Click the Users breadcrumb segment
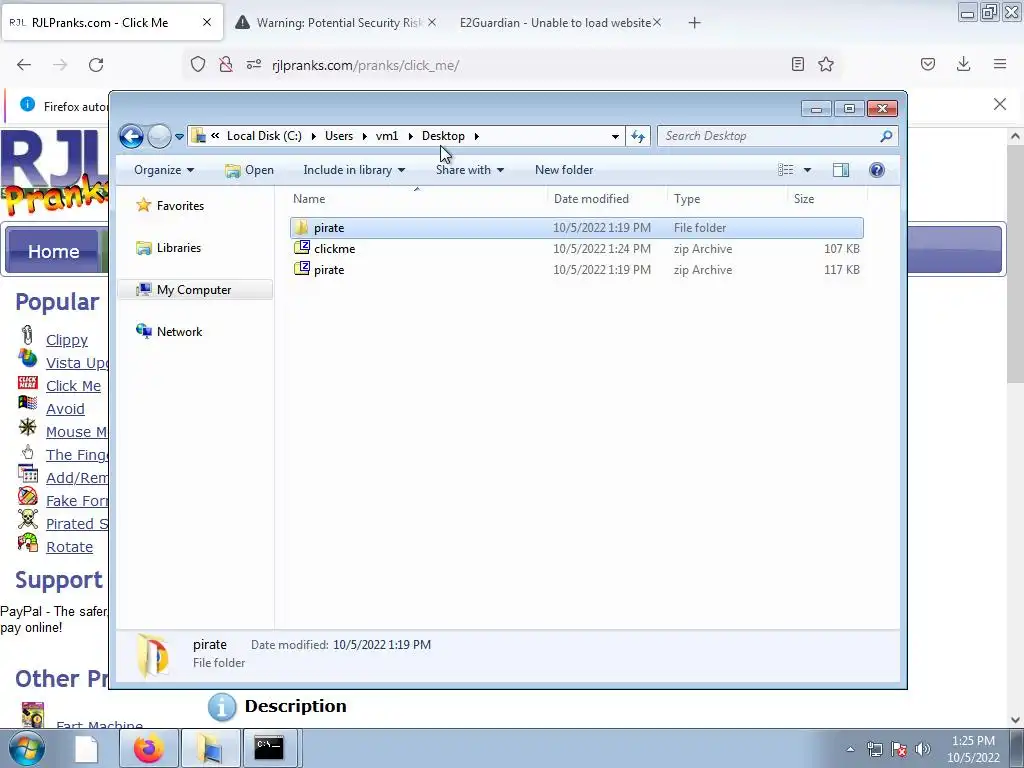The width and height of the screenshot is (1024, 768). coord(339,136)
